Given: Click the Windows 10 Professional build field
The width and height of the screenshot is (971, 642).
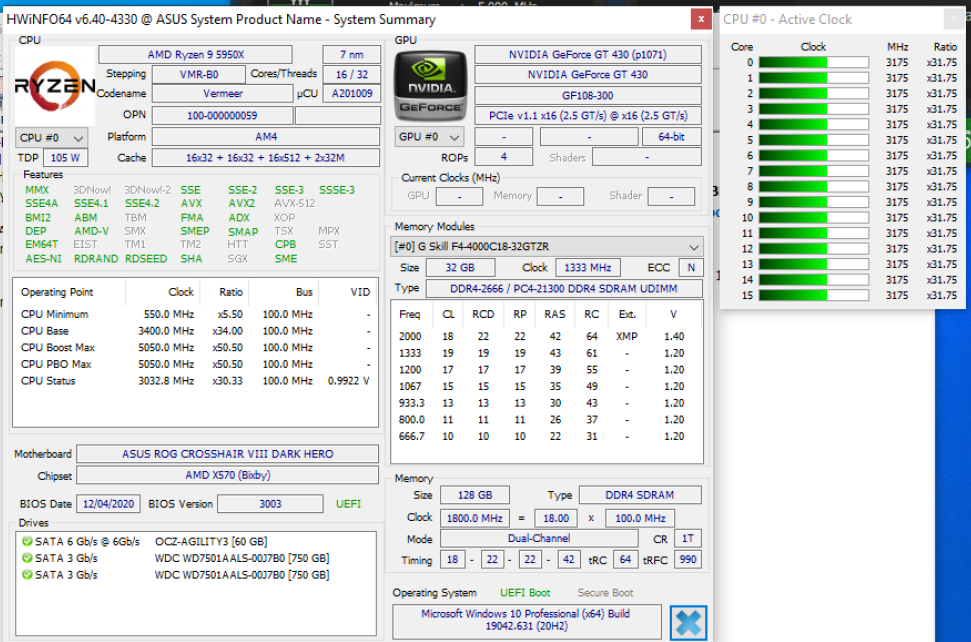Looking at the screenshot, I should [526, 620].
